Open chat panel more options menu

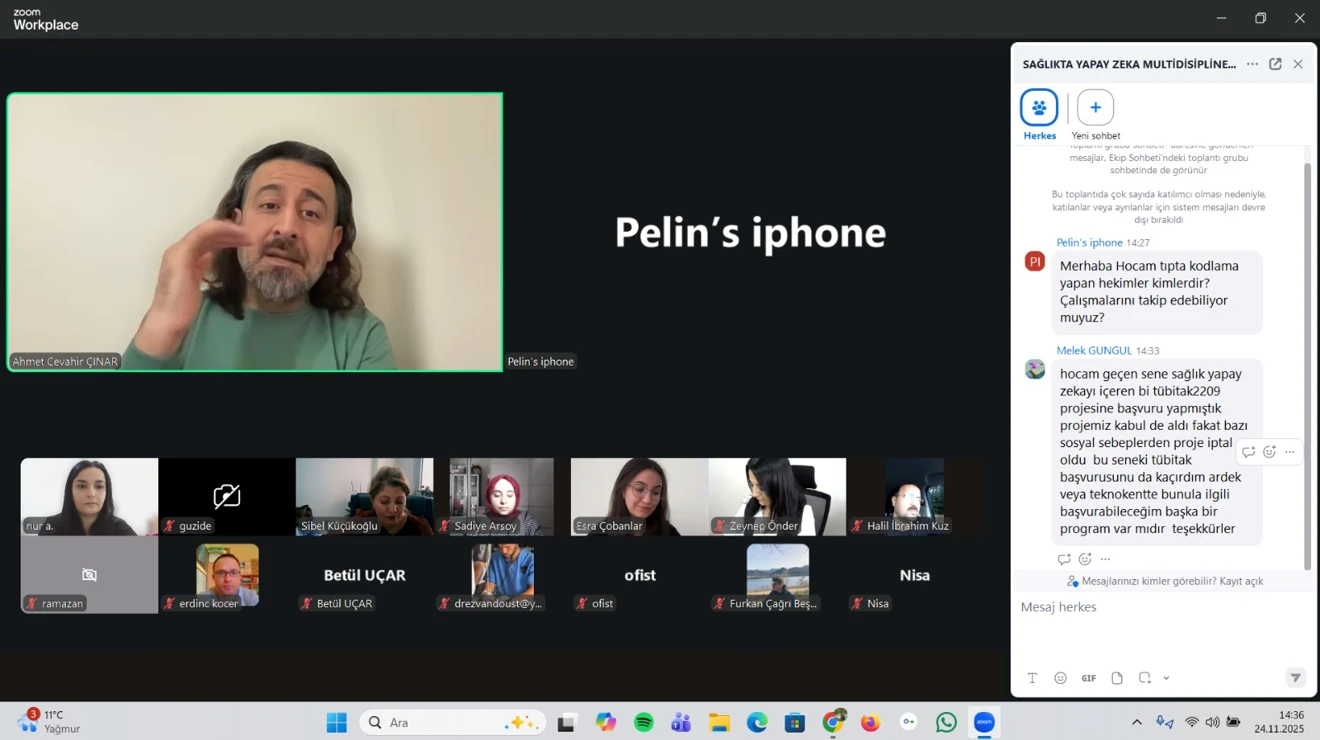pos(1252,64)
